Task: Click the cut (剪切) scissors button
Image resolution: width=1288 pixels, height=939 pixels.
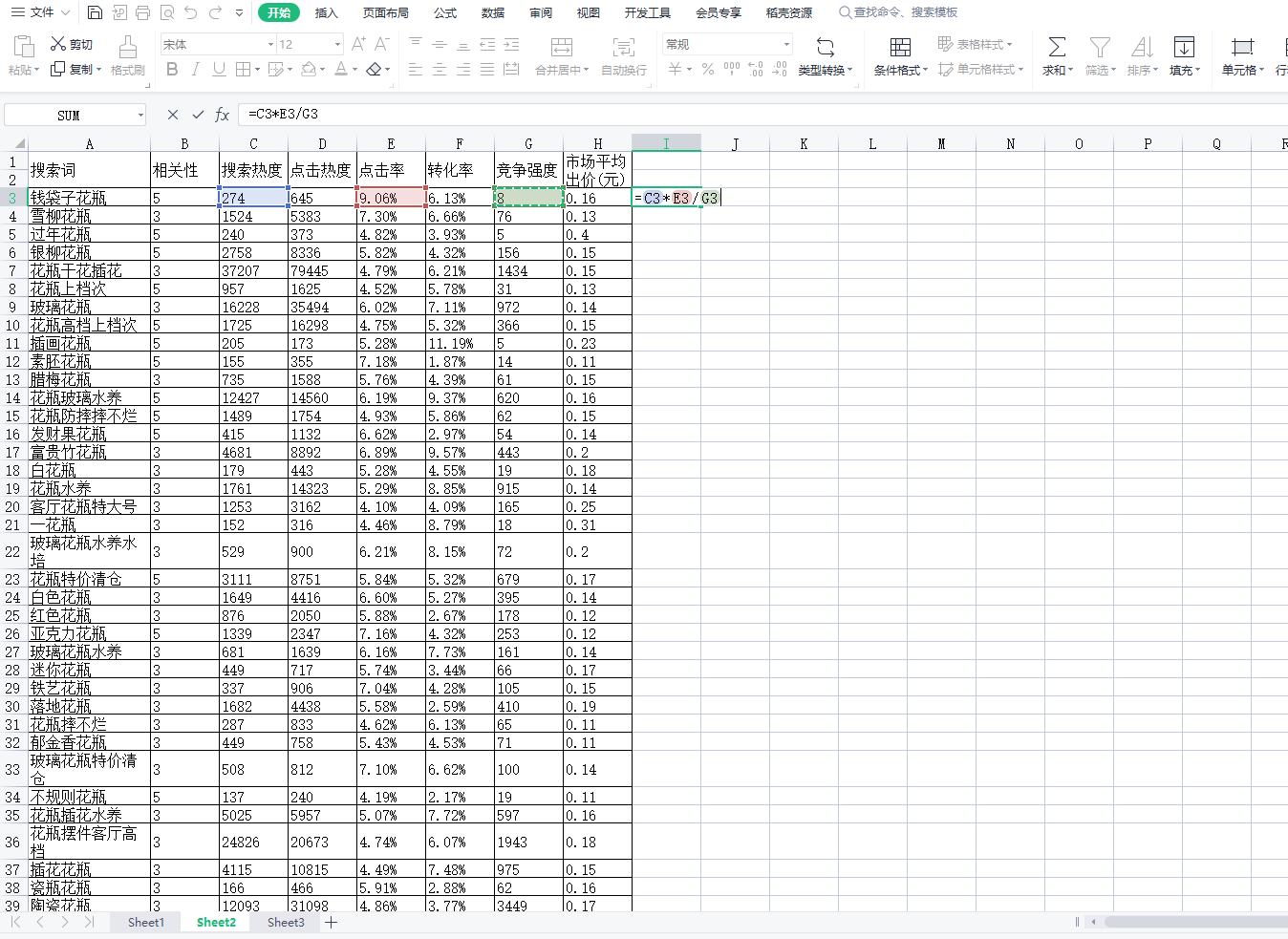Action: (x=72, y=44)
